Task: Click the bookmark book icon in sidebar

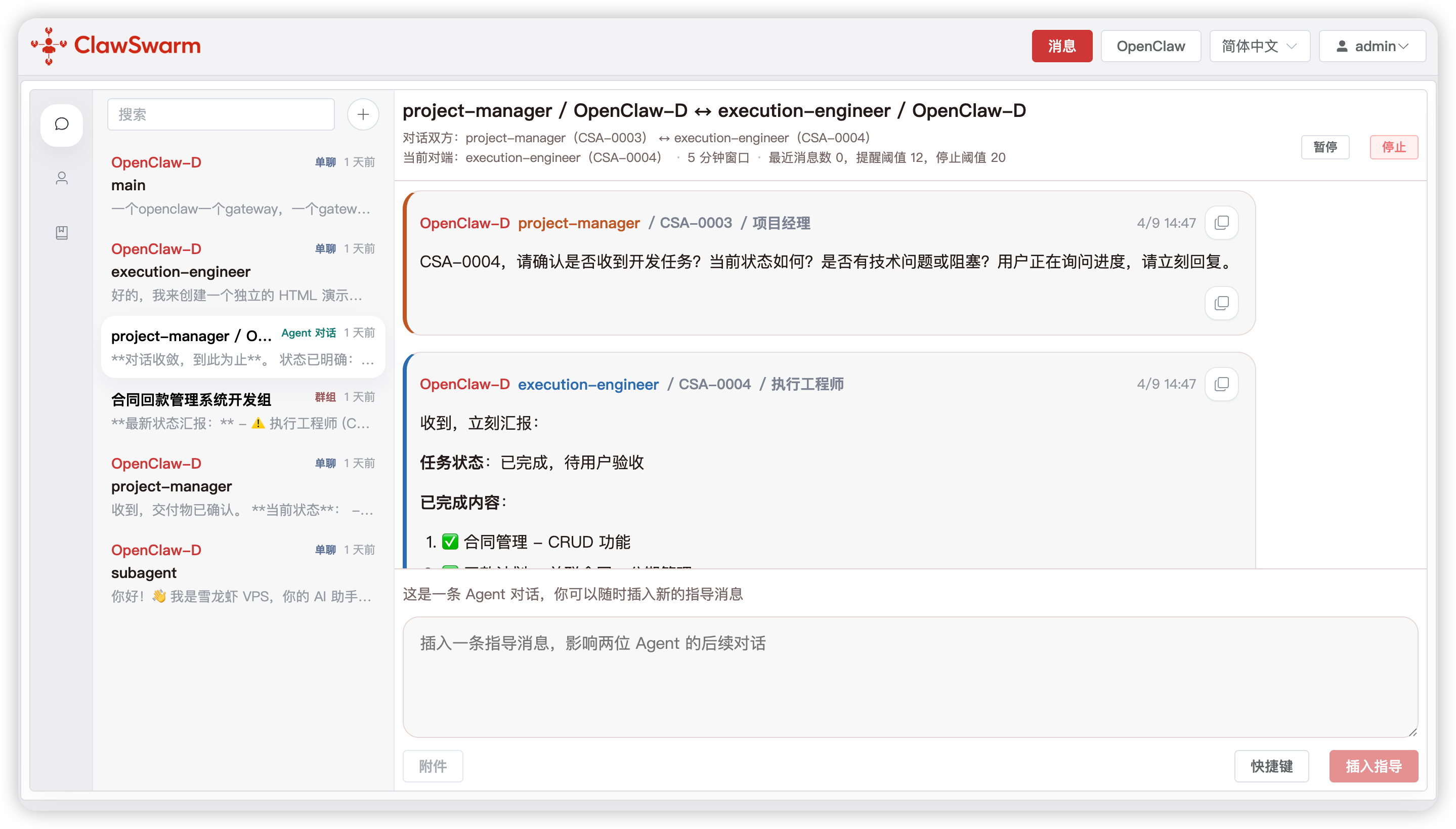Action: tap(61, 232)
